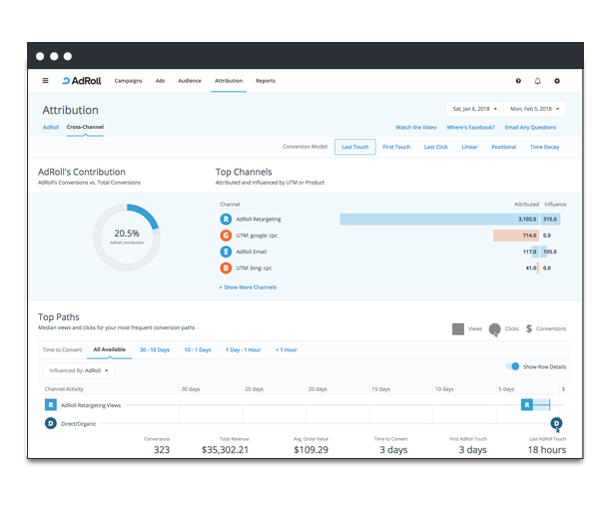Viewport: 612px width, 507px height.
Task: Expand Show More Channels
Action: click(248, 287)
